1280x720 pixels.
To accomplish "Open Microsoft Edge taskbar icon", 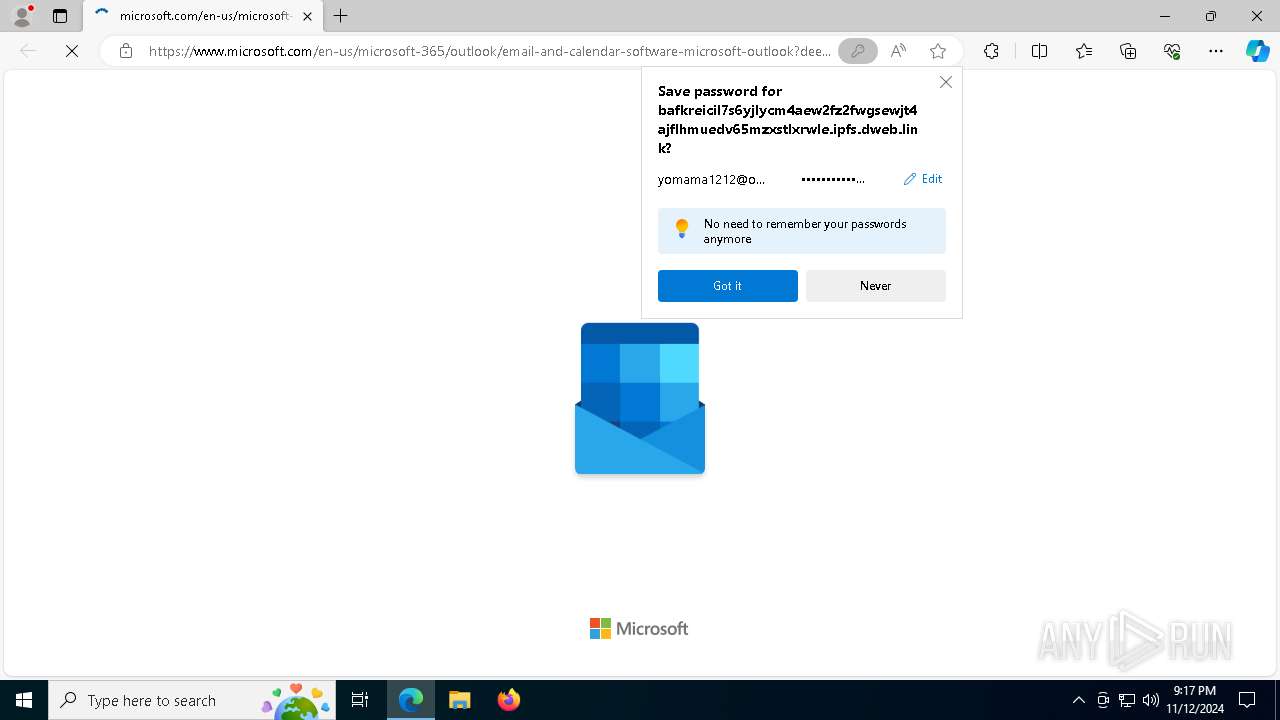I will 411,700.
